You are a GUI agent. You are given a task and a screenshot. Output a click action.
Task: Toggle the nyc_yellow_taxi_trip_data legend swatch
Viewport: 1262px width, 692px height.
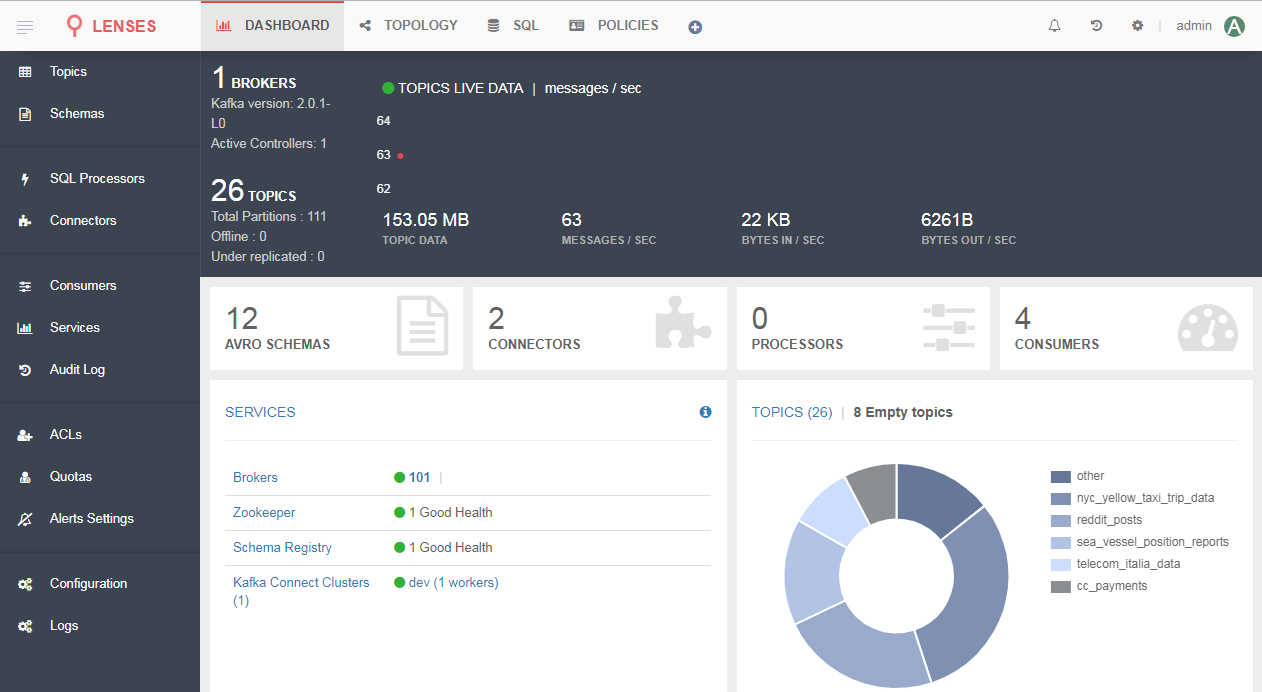click(x=1060, y=498)
